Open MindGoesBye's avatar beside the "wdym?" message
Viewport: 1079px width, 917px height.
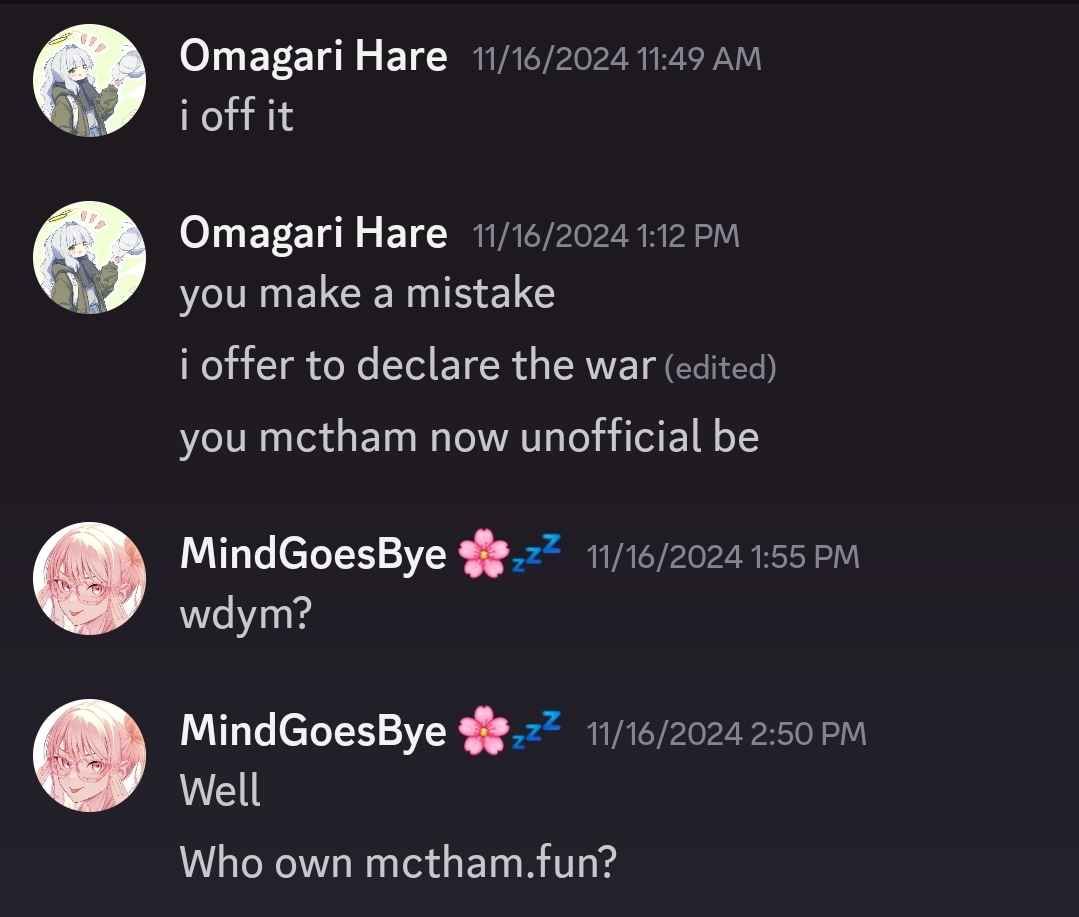89,577
